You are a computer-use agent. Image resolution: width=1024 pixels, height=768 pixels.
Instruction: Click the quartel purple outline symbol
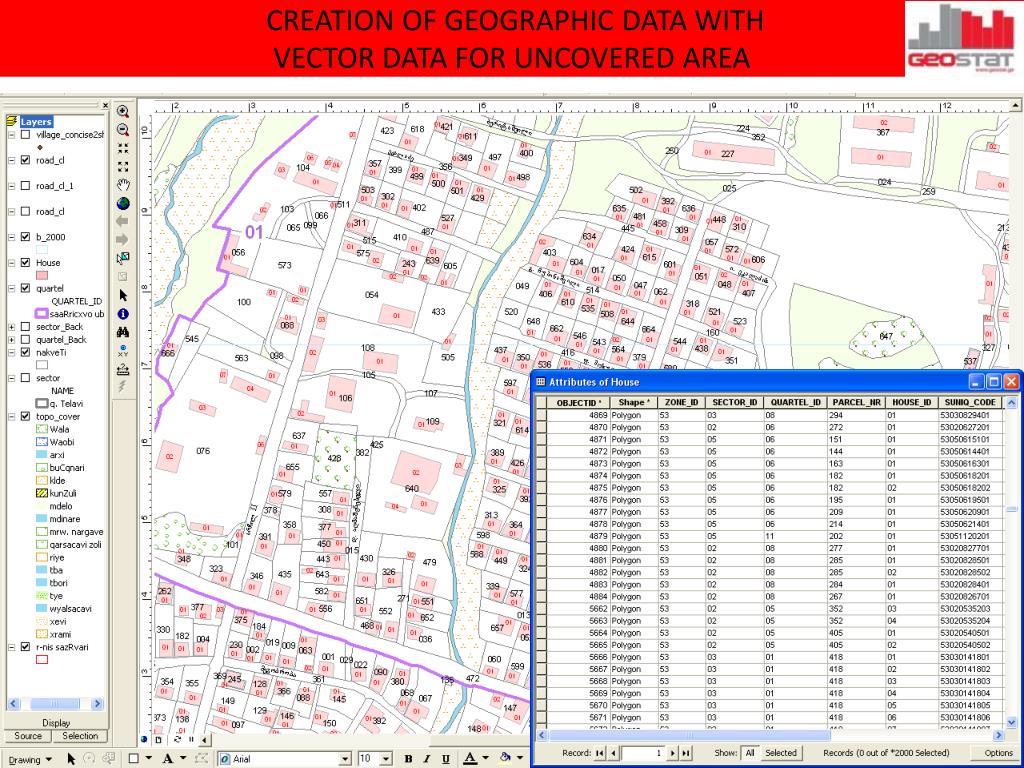42,313
